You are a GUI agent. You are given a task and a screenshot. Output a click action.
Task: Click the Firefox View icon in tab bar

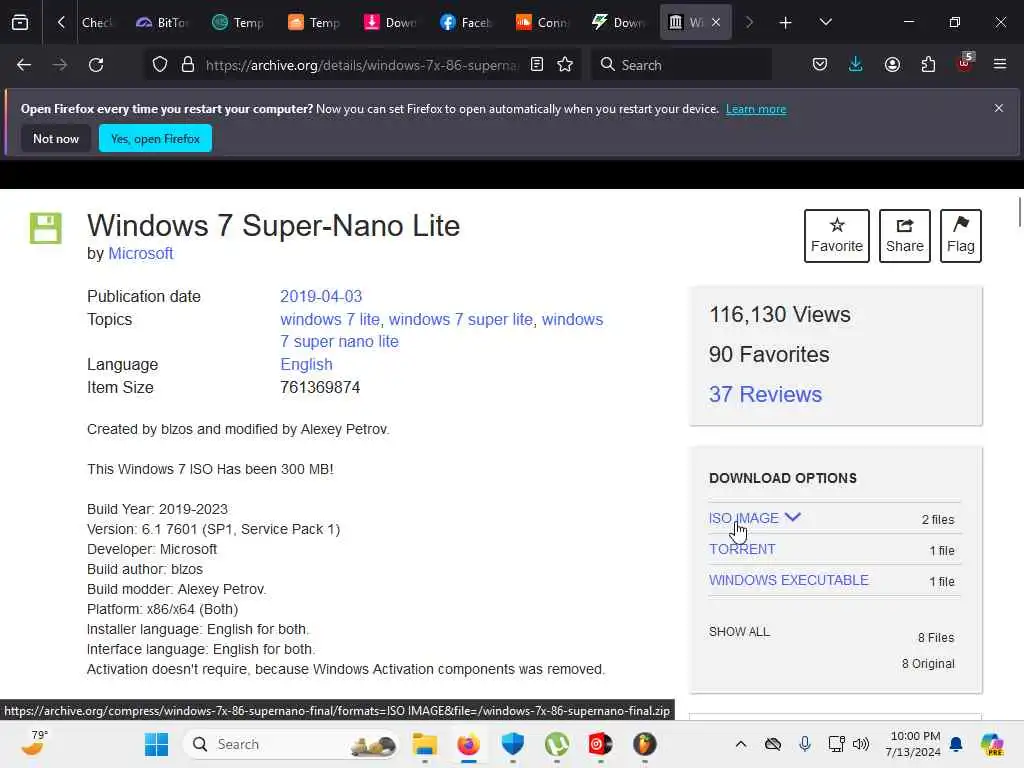point(20,22)
